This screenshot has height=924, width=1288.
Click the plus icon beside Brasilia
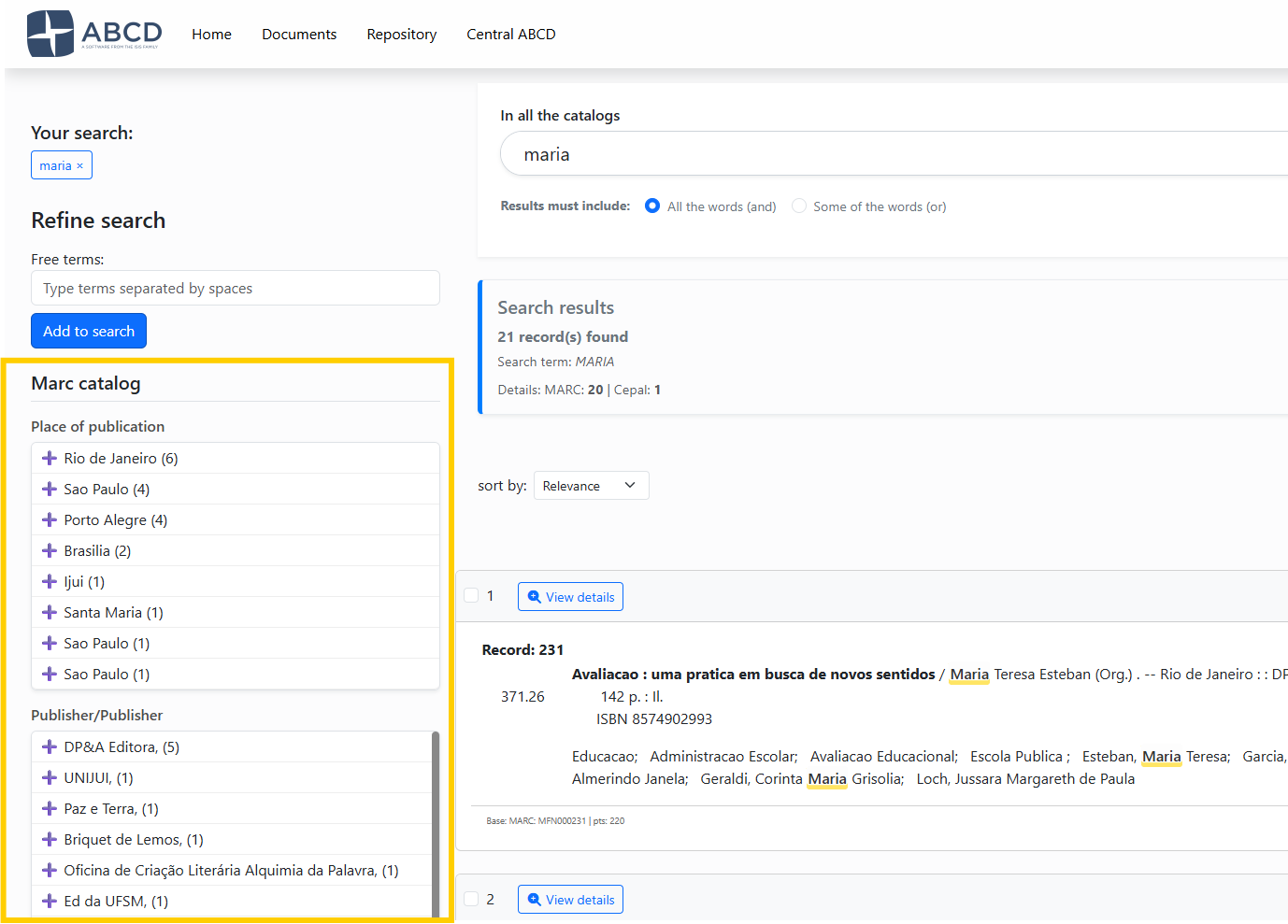(50, 550)
